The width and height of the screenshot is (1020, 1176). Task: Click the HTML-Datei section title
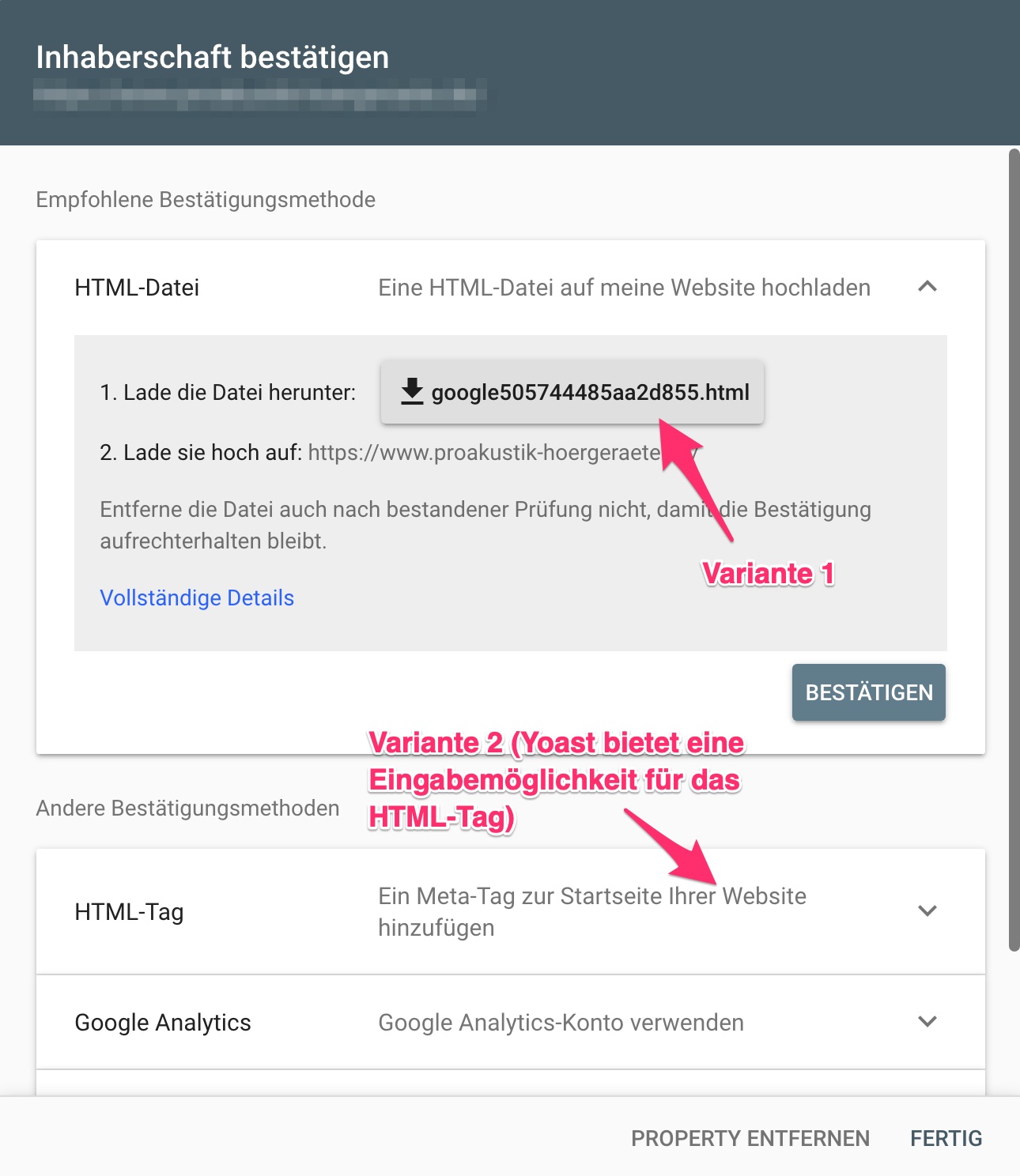137,288
